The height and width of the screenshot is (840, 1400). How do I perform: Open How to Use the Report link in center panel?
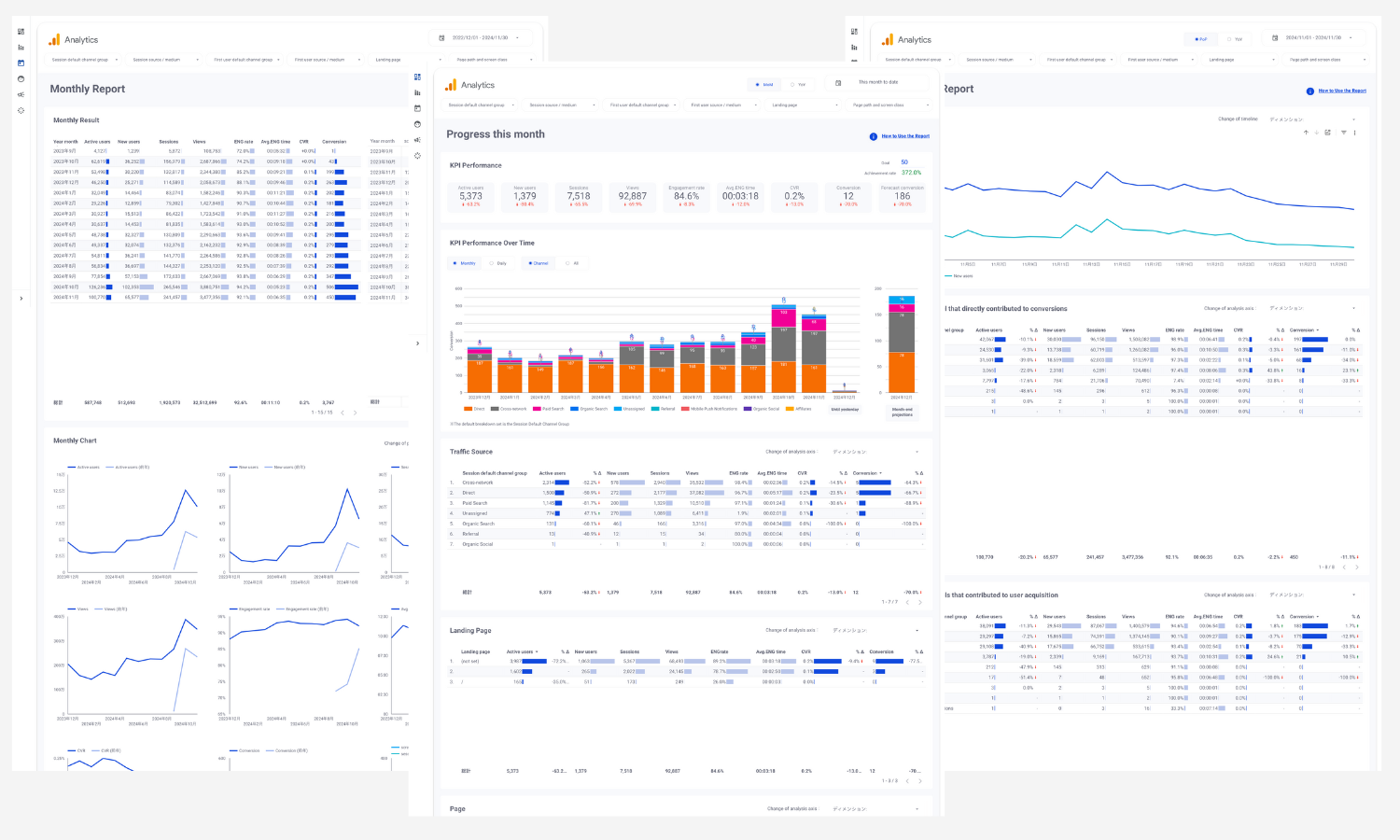point(904,136)
